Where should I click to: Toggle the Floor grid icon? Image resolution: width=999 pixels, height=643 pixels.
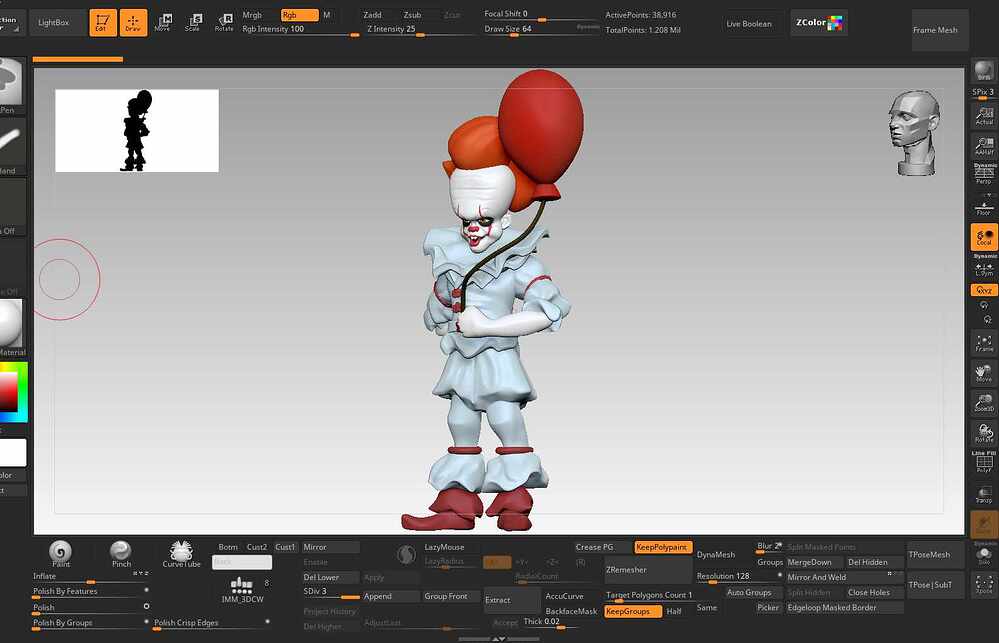(984, 205)
